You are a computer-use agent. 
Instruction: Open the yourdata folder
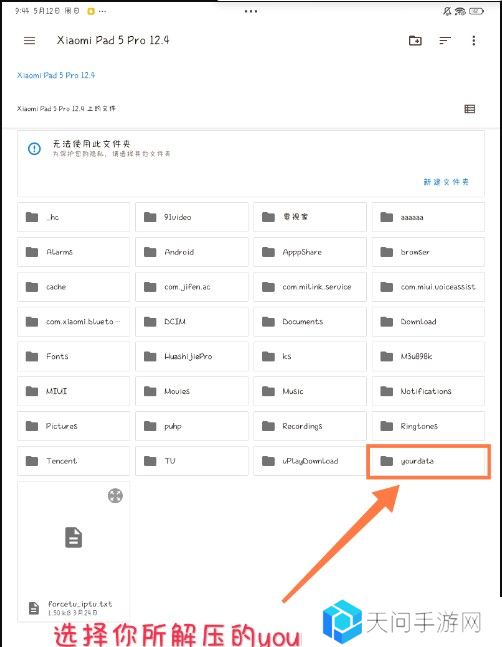[428, 461]
